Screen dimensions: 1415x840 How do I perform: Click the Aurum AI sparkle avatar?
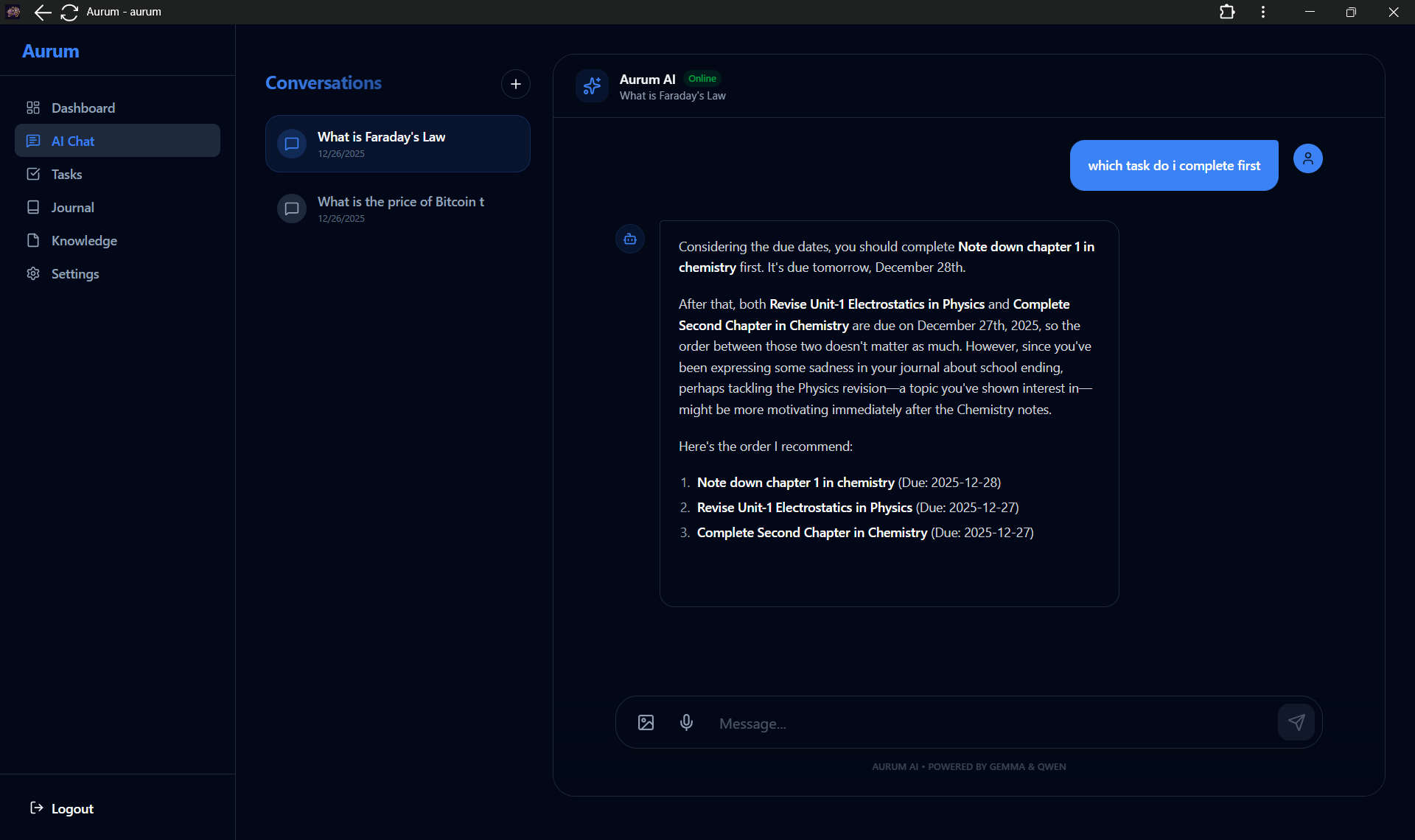pos(592,85)
